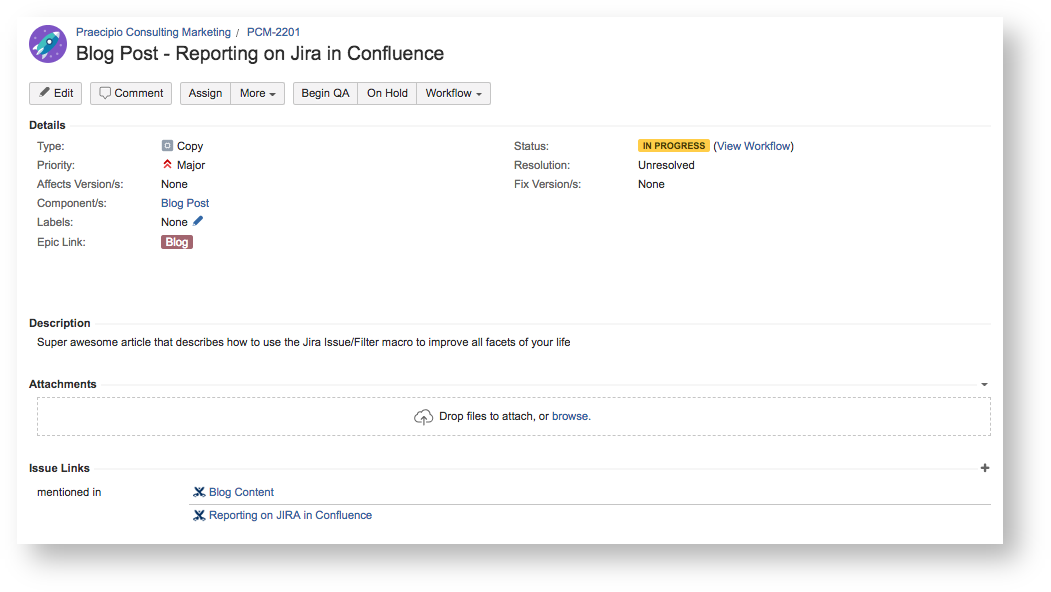Click the cloud upload icon in Attachments
The width and height of the screenshot is (1051, 592).
(x=423, y=417)
